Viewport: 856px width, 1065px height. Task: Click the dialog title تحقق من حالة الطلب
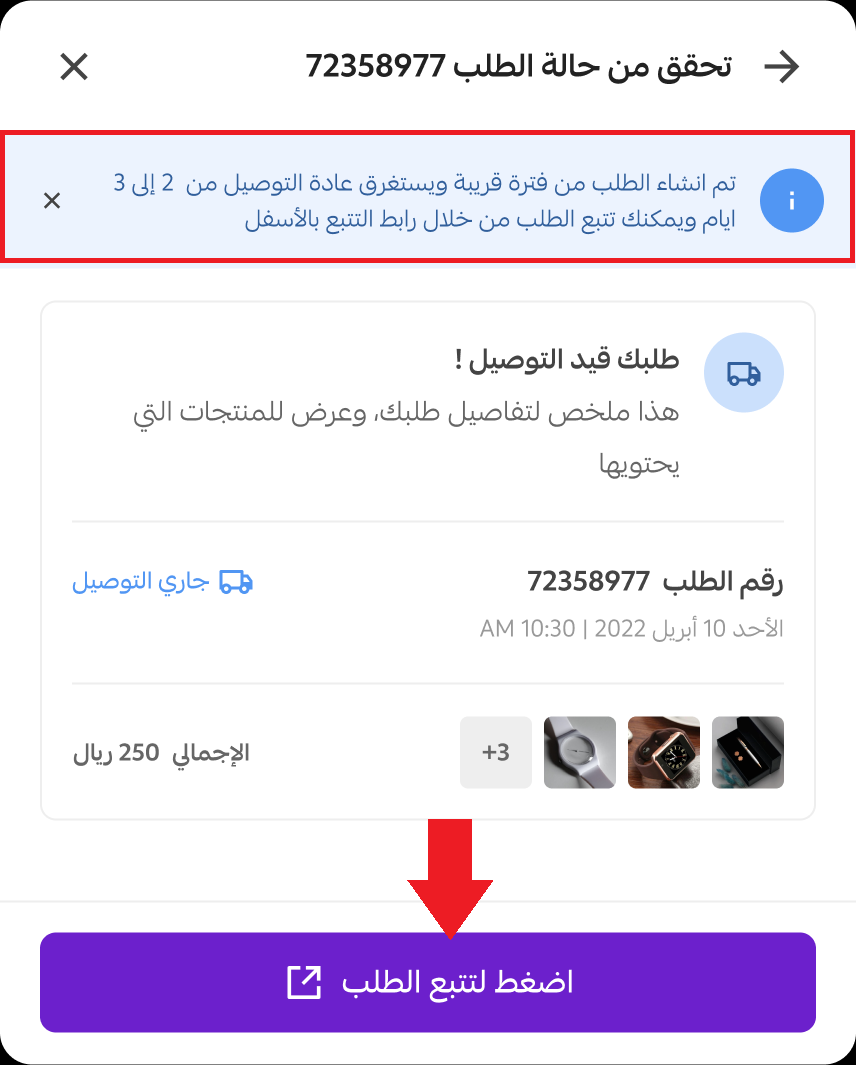[519, 67]
